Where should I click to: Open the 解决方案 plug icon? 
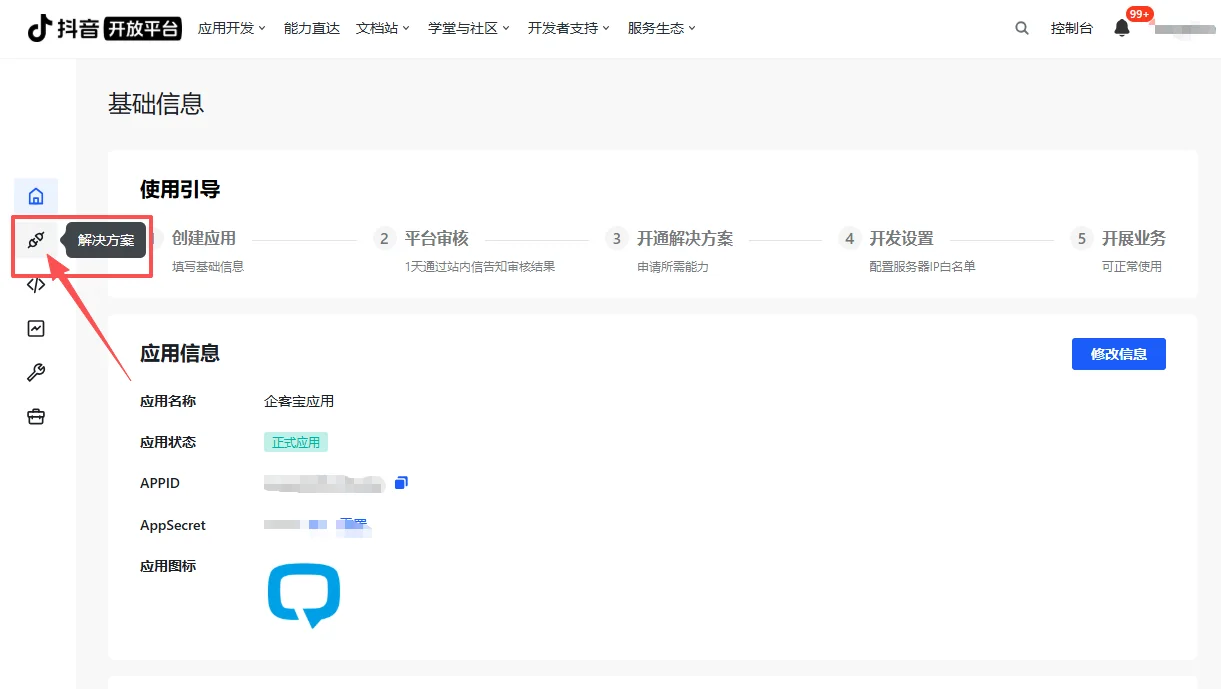36,240
